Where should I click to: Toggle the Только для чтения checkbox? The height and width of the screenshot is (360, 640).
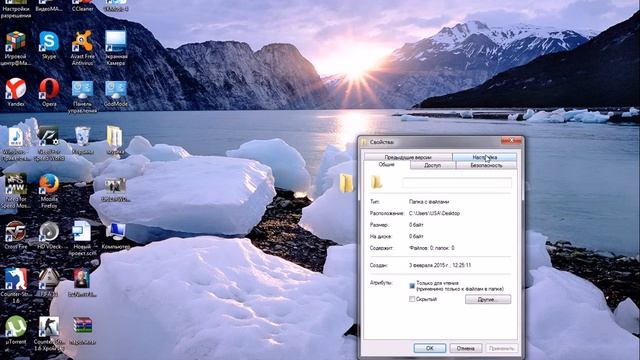point(412,286)
